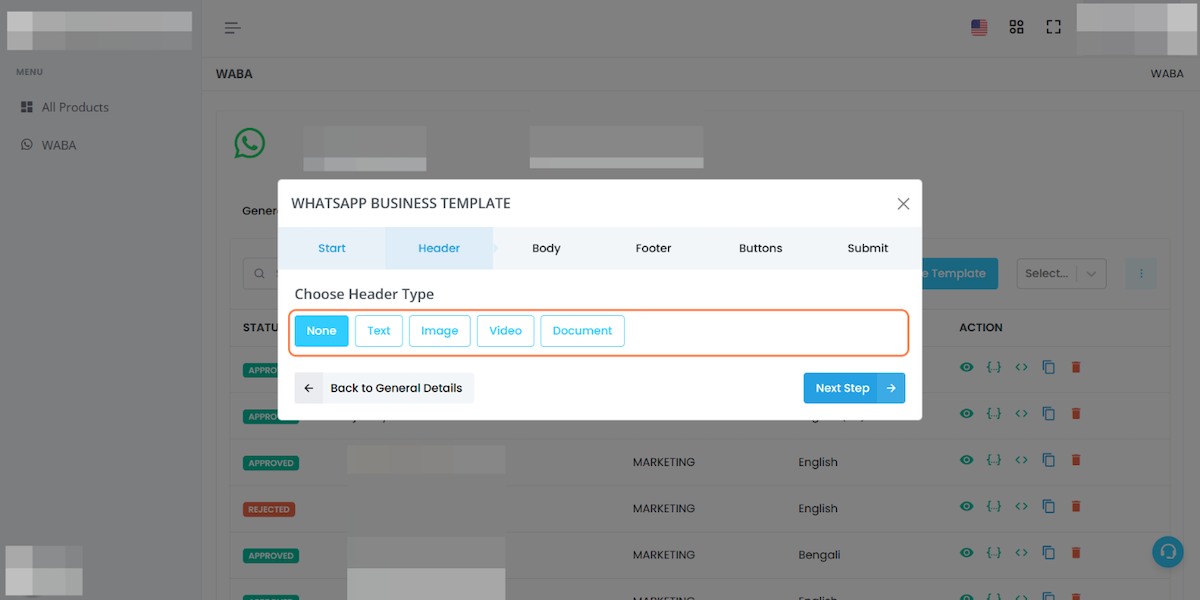Copy the APPROVED MARKETING English row template
The height and width of the screenshot is (600, 1200).
(x=1048, y=460)
